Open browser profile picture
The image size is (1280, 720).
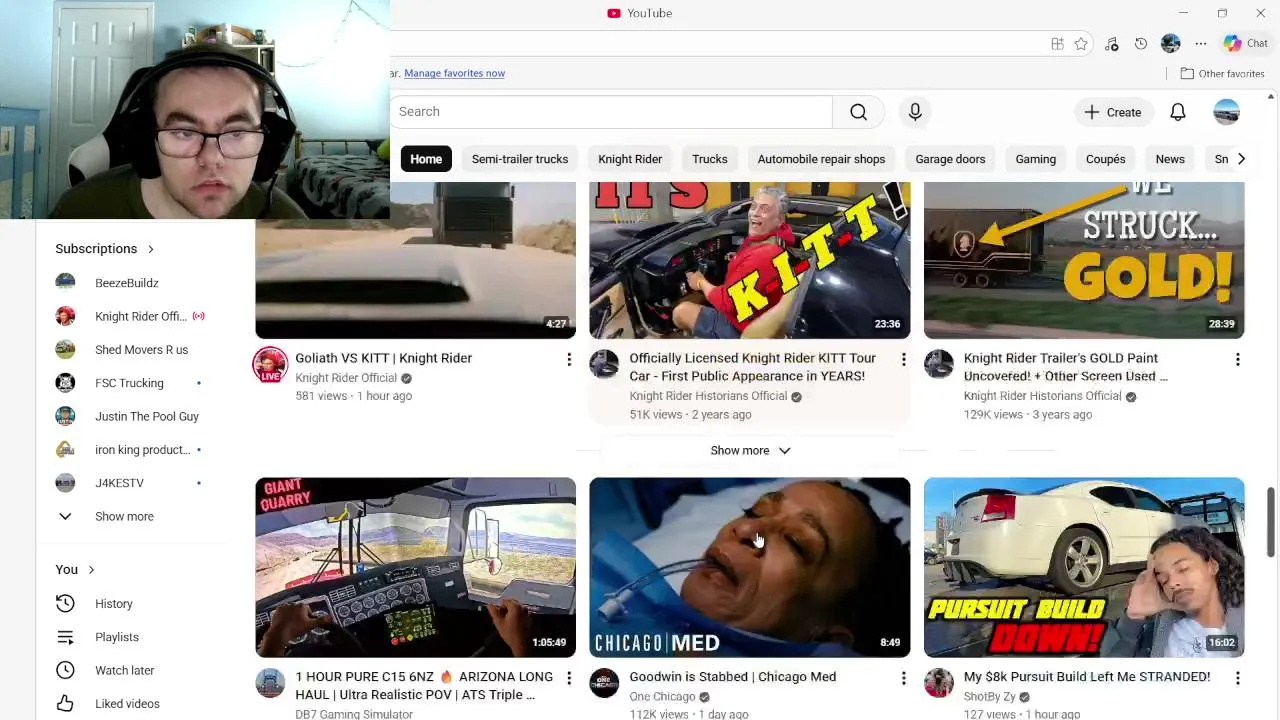coord(1171,43)
